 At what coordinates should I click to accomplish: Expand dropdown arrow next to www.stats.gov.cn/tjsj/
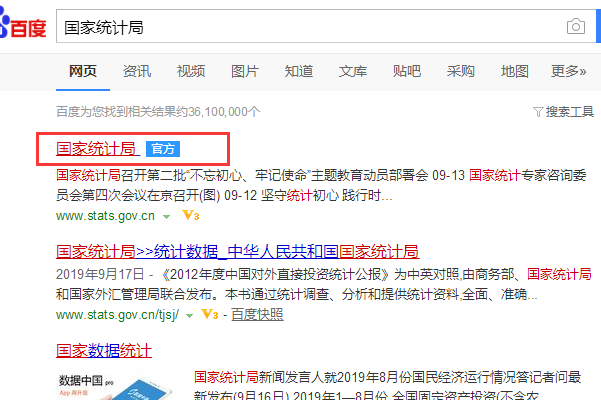[189, 316]
